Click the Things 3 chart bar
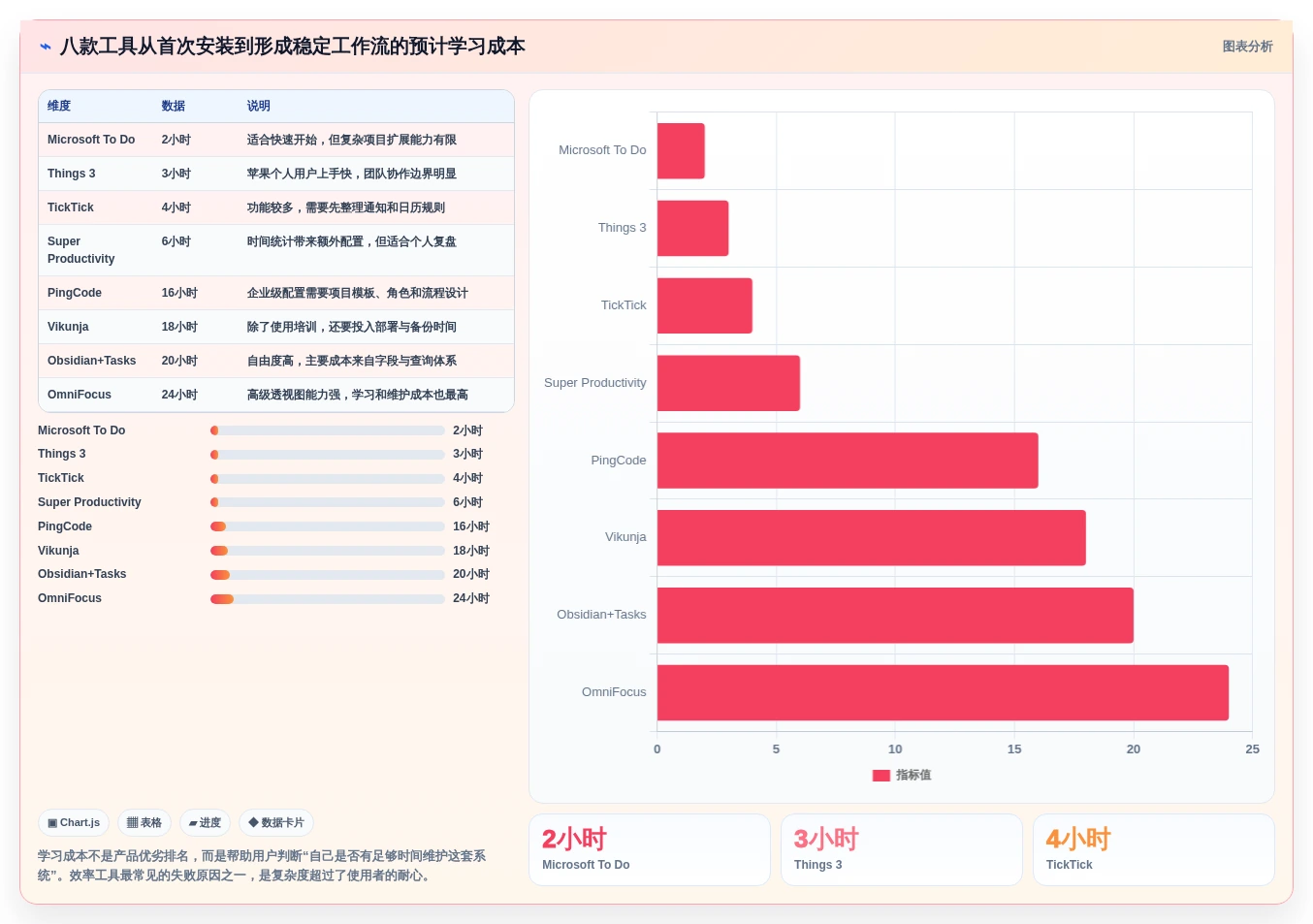Viewport: 1313px width, 924px height. pos(692,228)
